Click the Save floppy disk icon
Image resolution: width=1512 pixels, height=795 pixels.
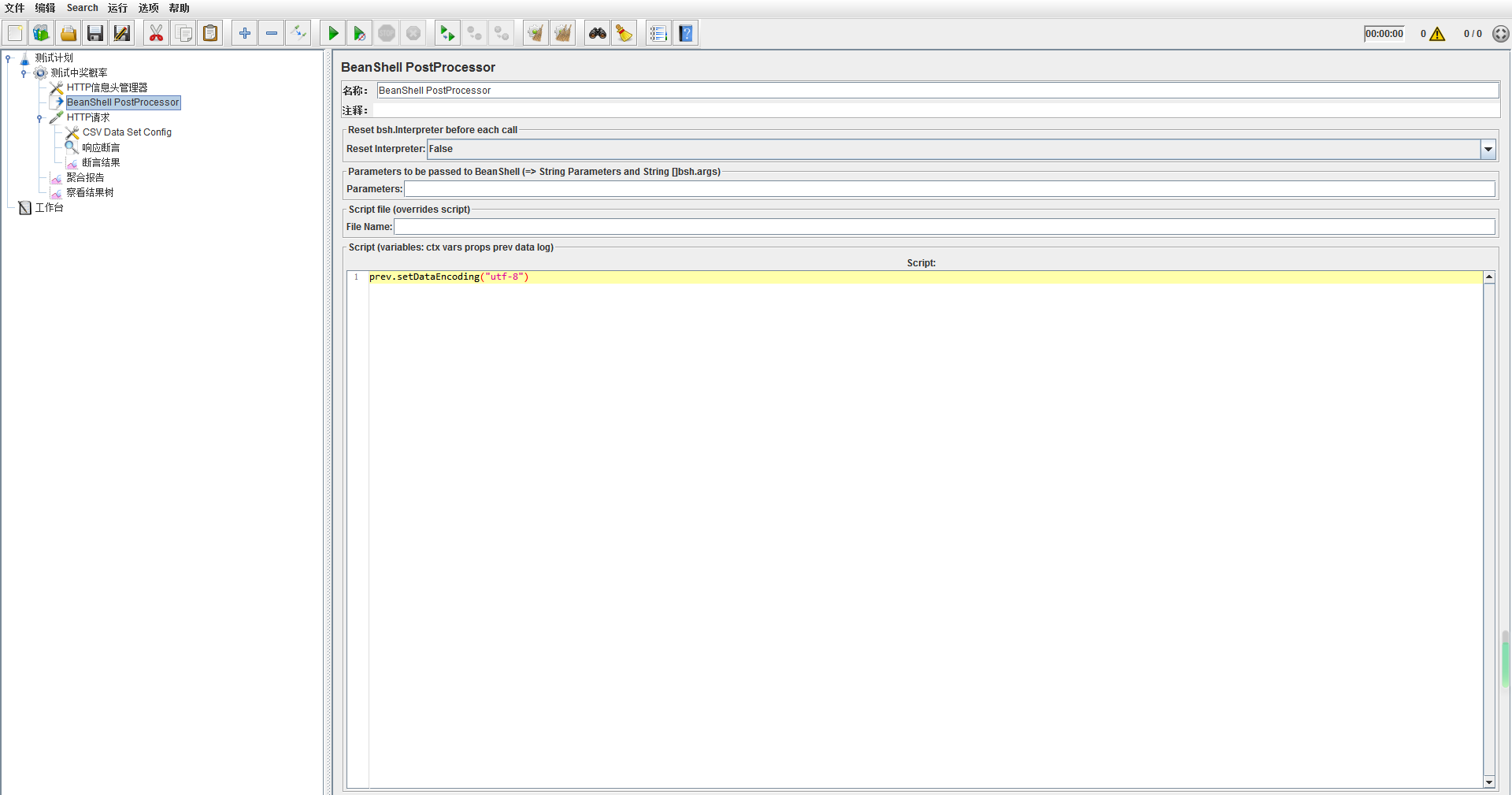click(95, 33)
